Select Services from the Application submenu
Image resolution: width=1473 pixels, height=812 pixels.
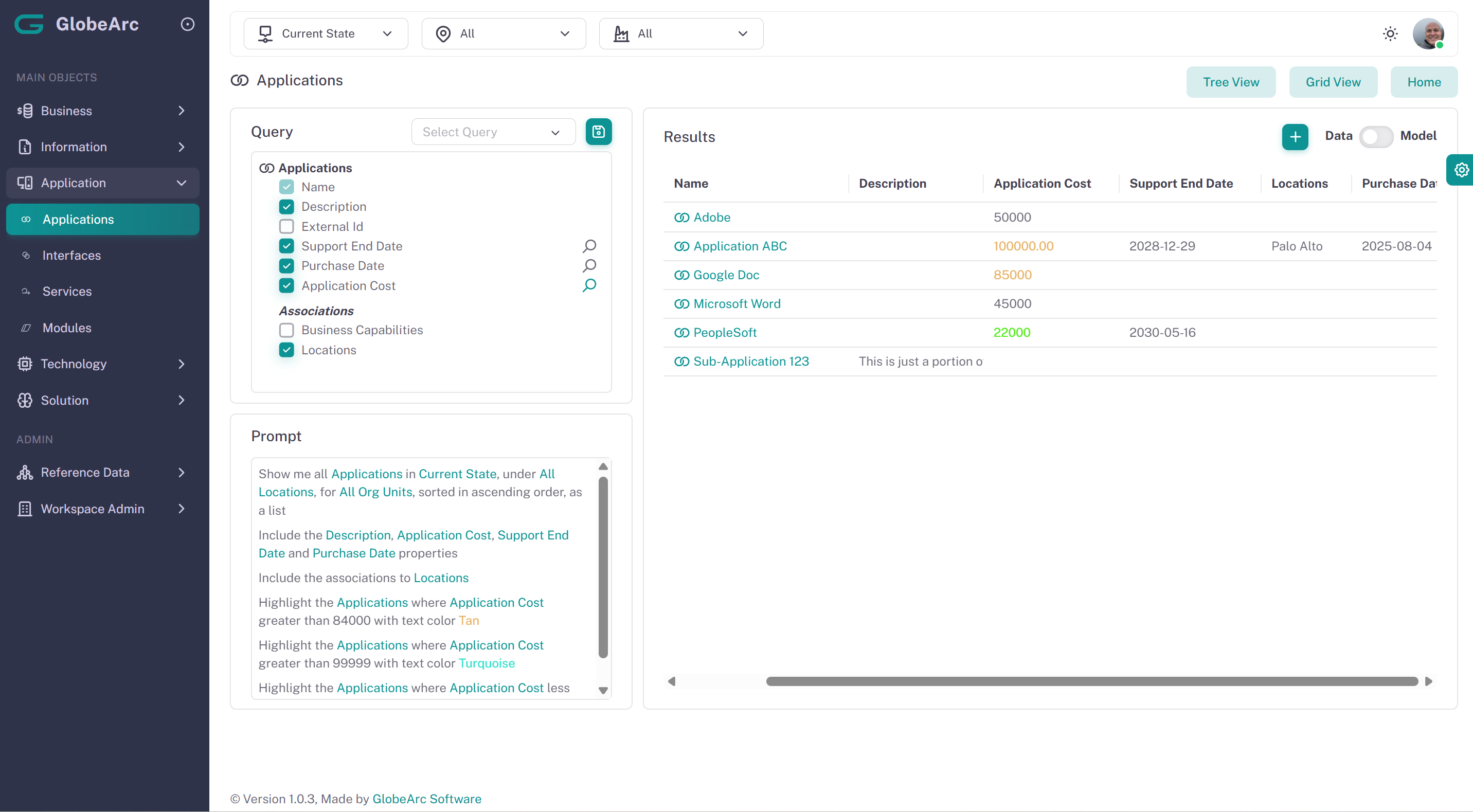(x=67, y=291)
